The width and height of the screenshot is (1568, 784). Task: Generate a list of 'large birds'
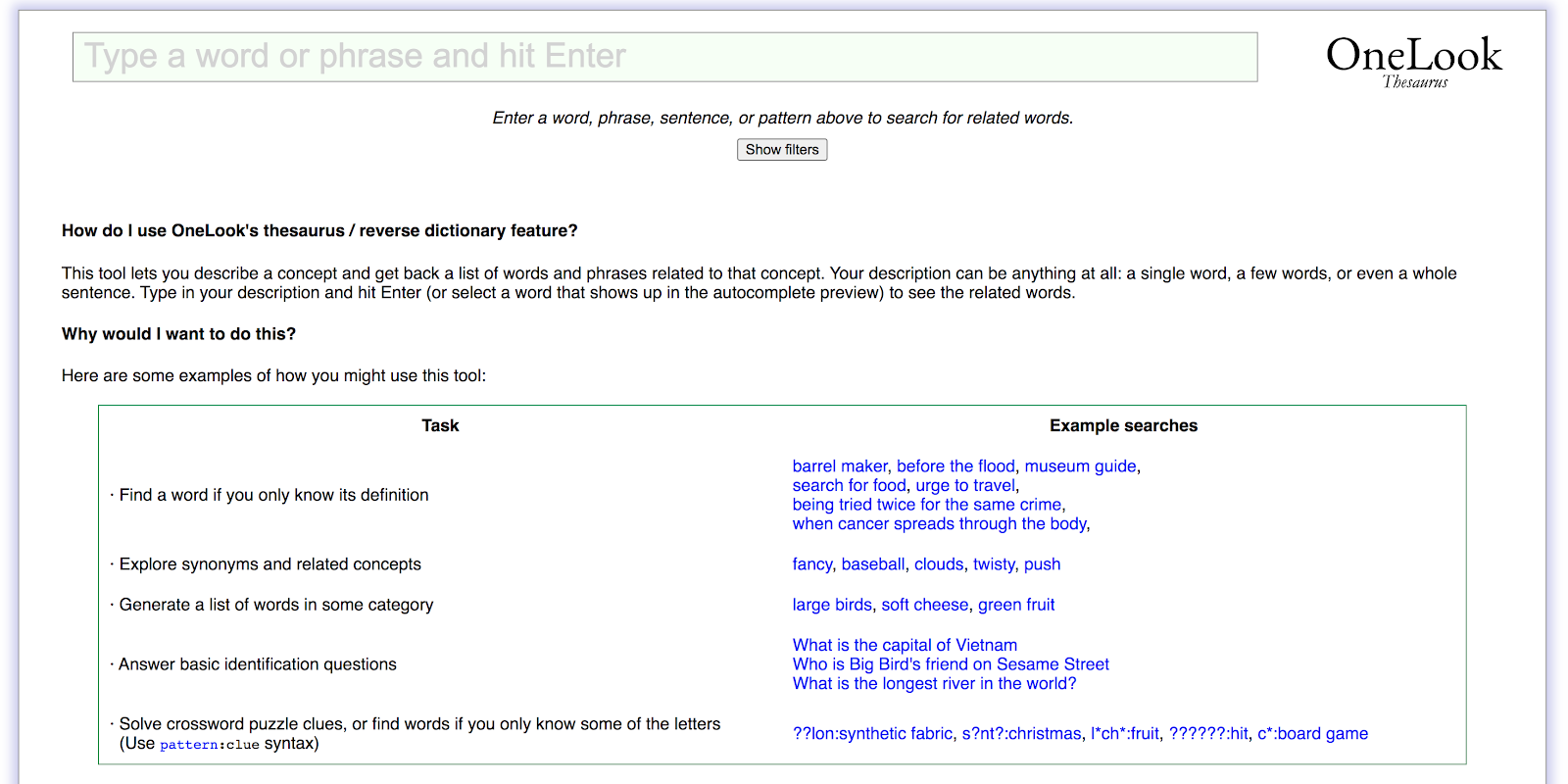tap(832, 605)
